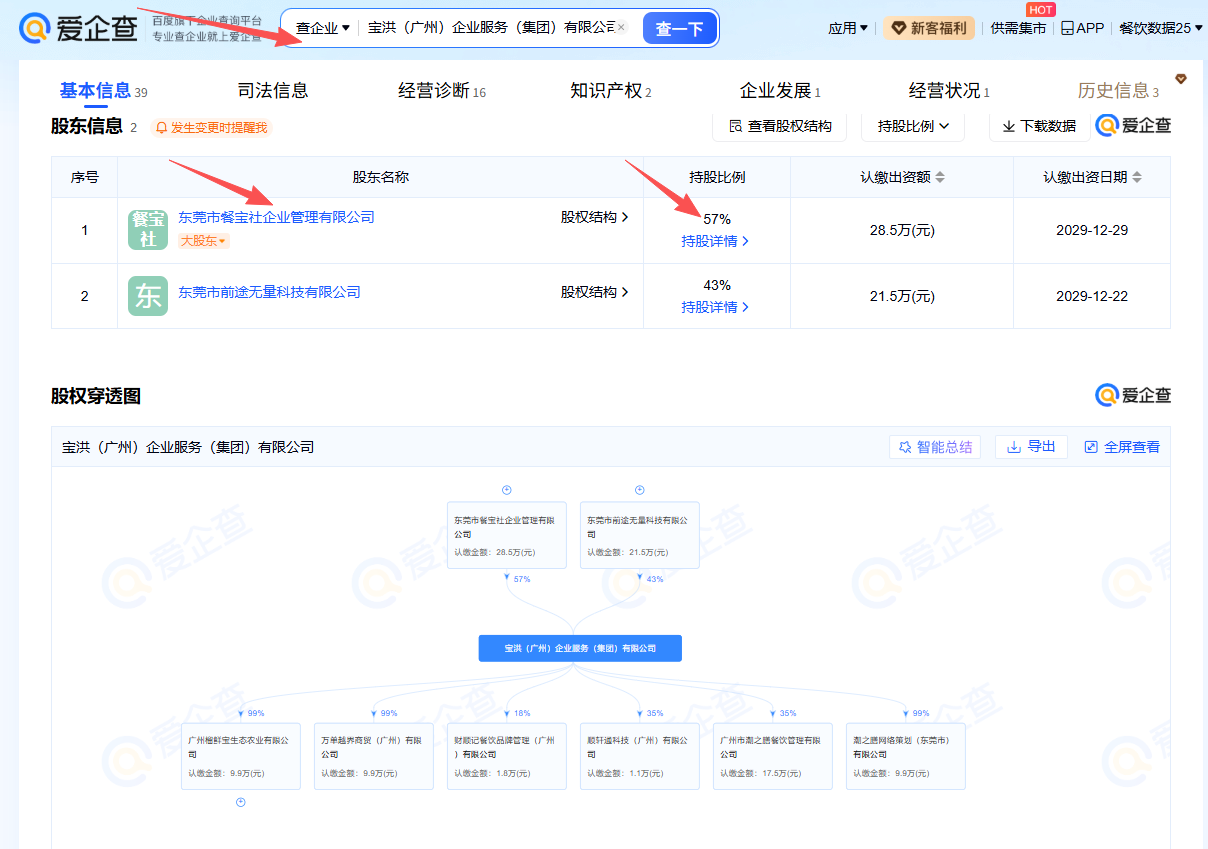Expand the plus icon above 东莞市前途无量科技 chart node
Image resolution: width=1208 pixels, height=849 pixels.
[x=640, y=490]
